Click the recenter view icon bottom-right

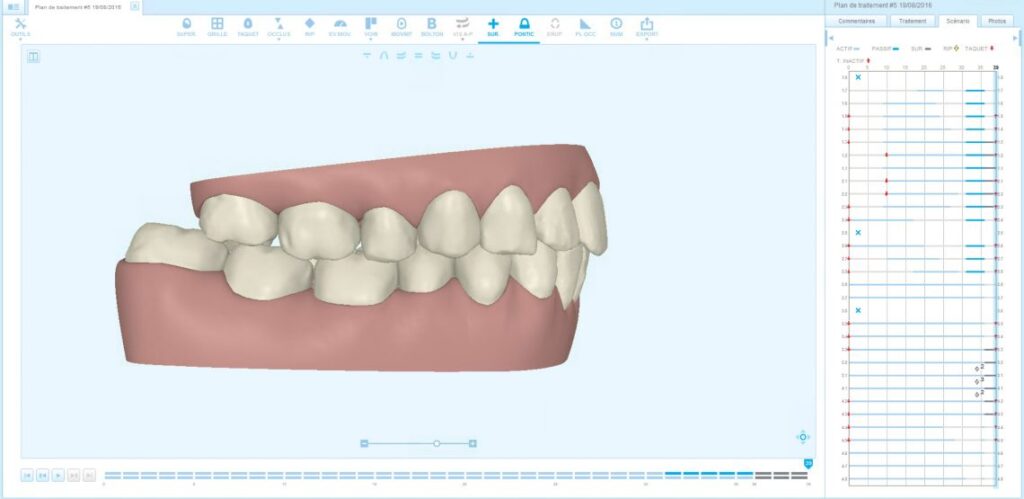pos(802,437)
